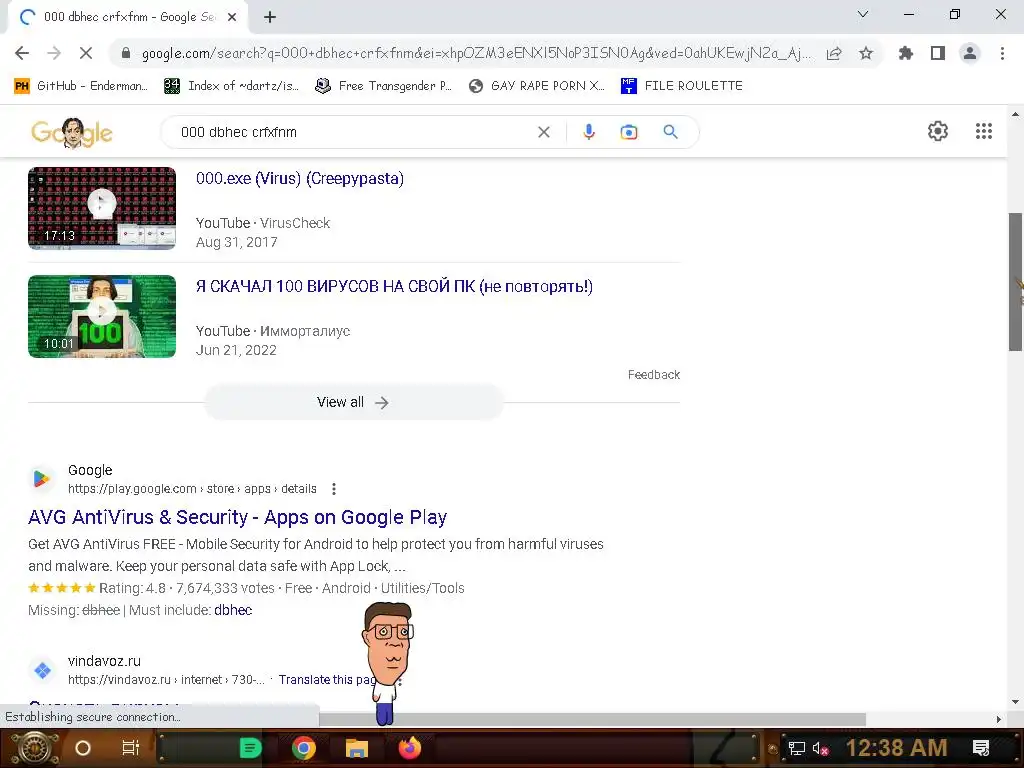Open File Explorer from taskbar
This screenshot has height=768, width=1024.
pos(357,748)
